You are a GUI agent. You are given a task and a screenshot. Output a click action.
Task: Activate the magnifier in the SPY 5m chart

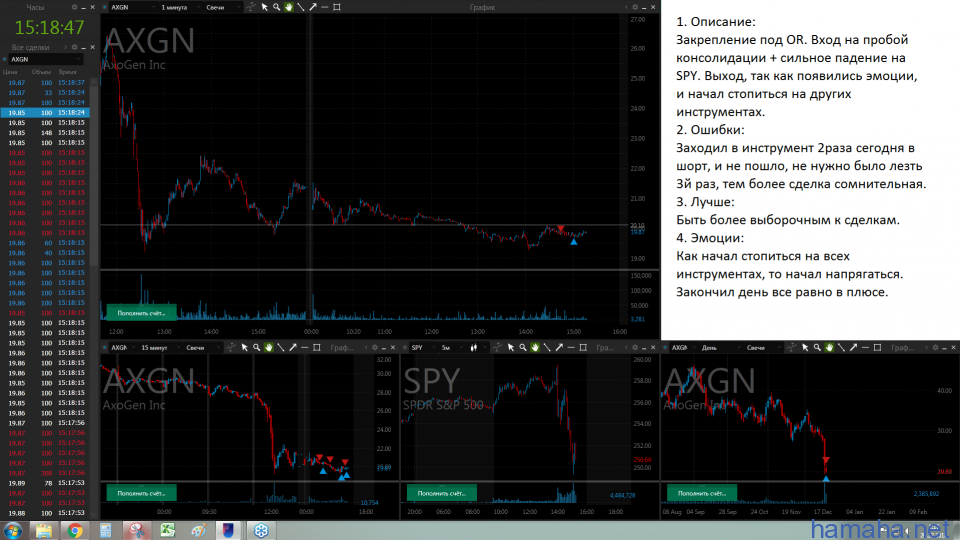pos(523,347)
